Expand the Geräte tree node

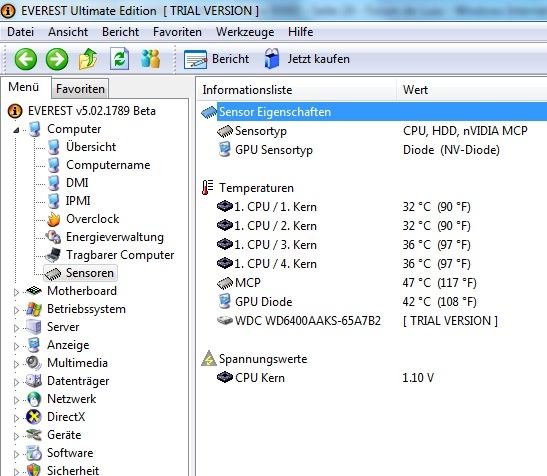16,436
